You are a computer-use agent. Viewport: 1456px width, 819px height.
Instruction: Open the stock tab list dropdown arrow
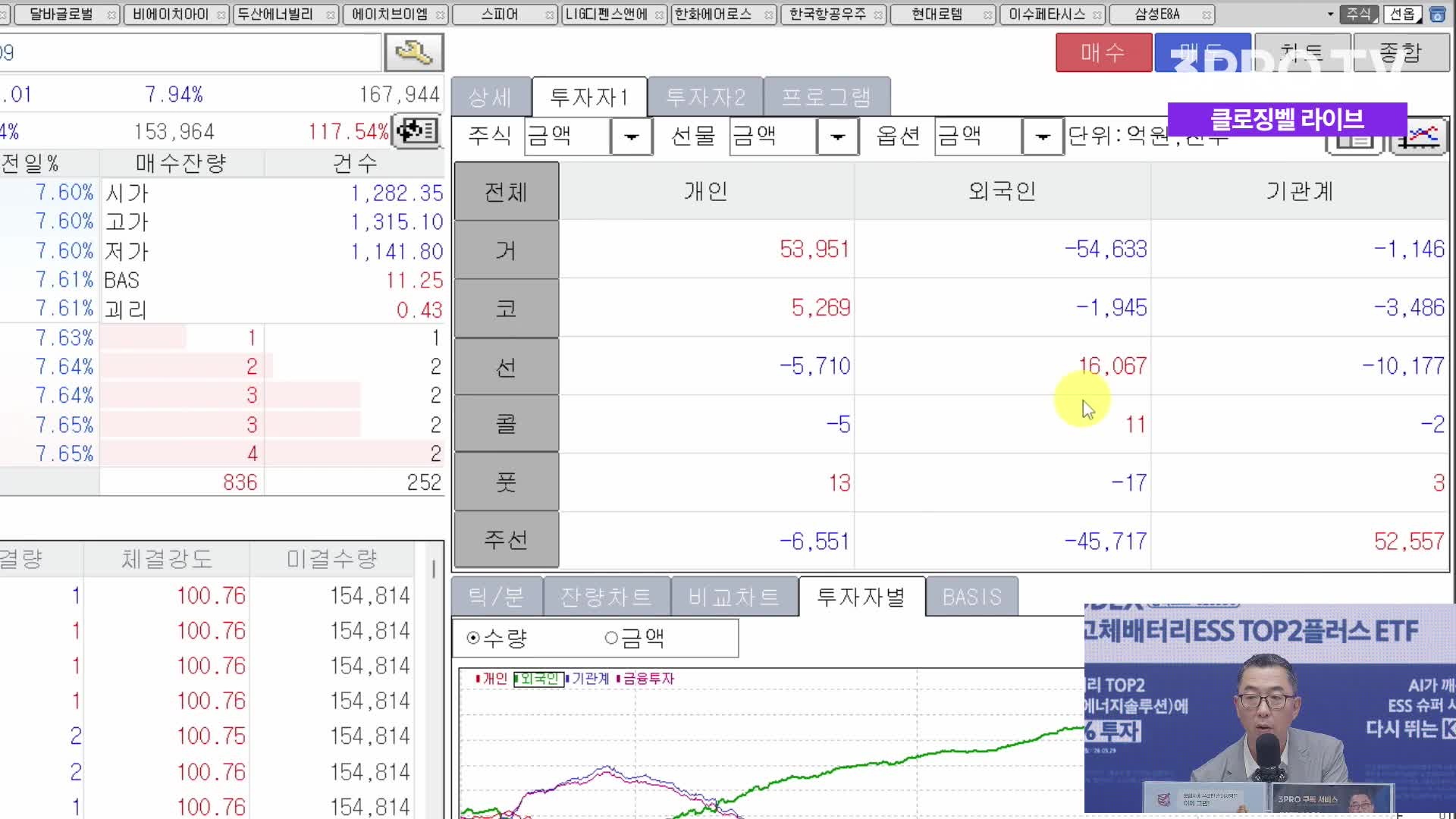coord(1330,14)
